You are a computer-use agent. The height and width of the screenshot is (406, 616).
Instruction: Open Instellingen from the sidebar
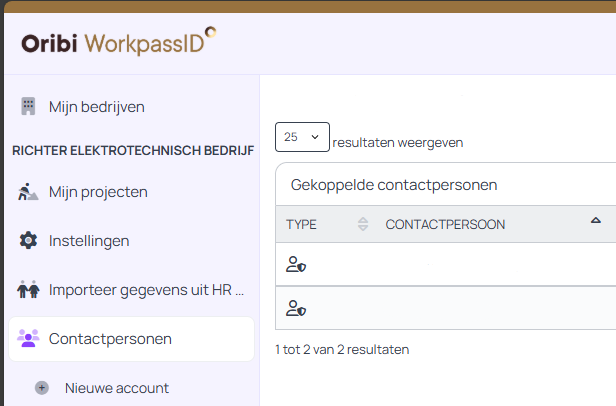89,241
